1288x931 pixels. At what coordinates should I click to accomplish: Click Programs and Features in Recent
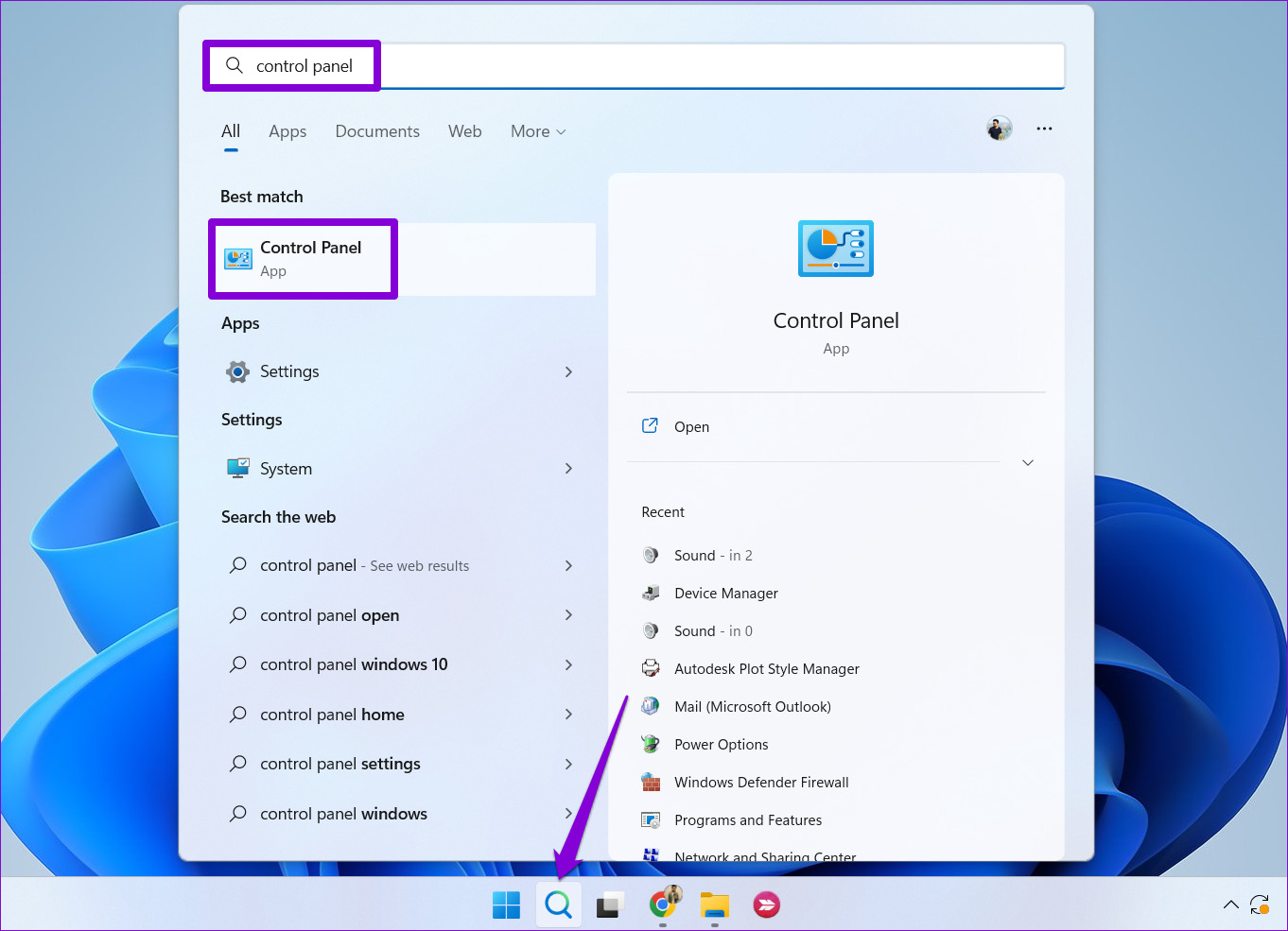coord(748,819)
